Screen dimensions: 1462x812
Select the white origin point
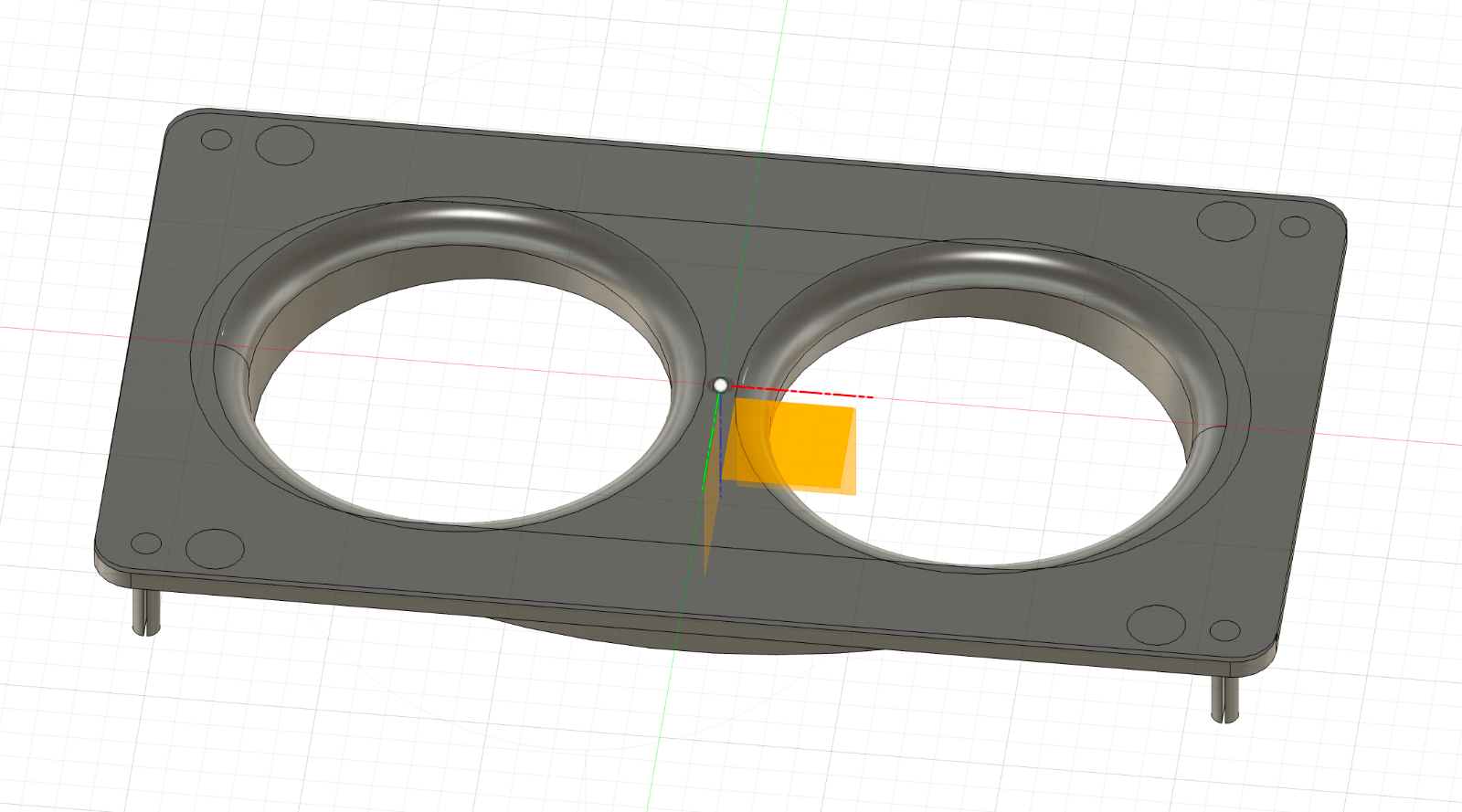[x=721, y=385]
